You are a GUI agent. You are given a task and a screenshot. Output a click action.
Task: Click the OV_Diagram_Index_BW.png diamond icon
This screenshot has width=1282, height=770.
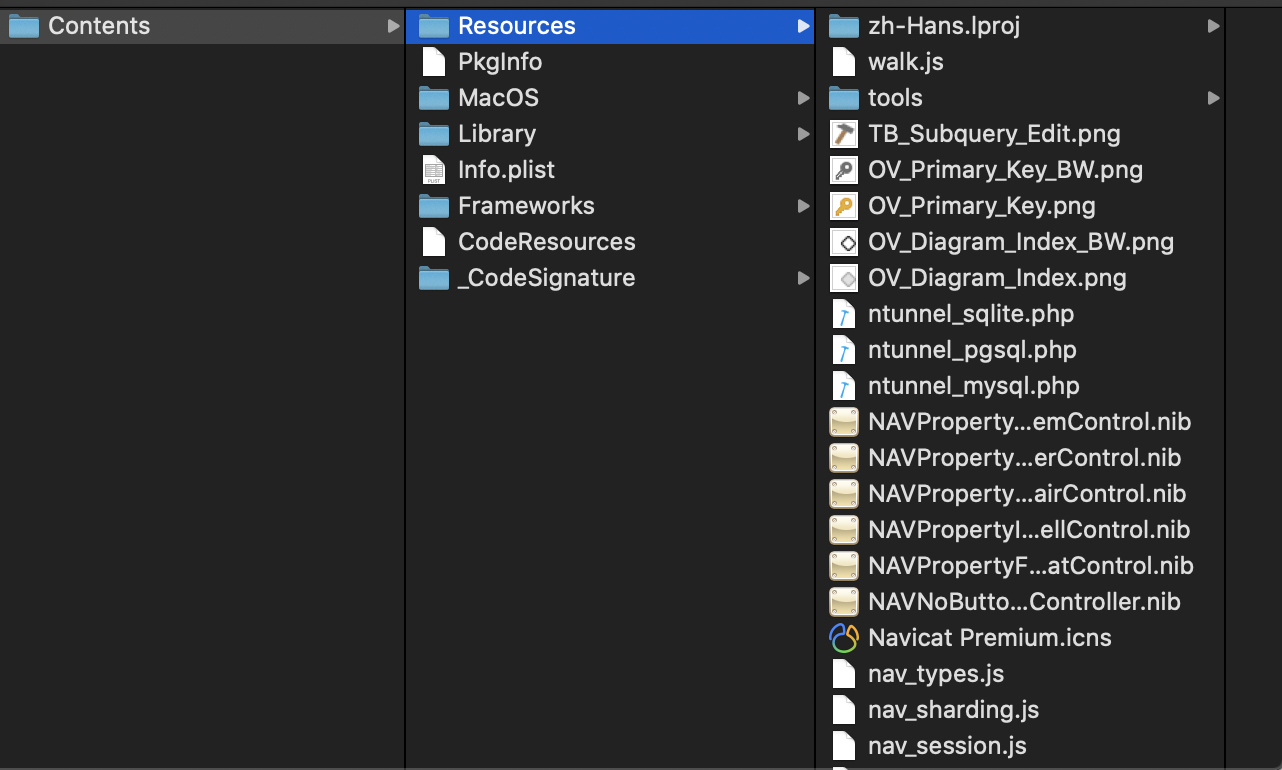845,242
